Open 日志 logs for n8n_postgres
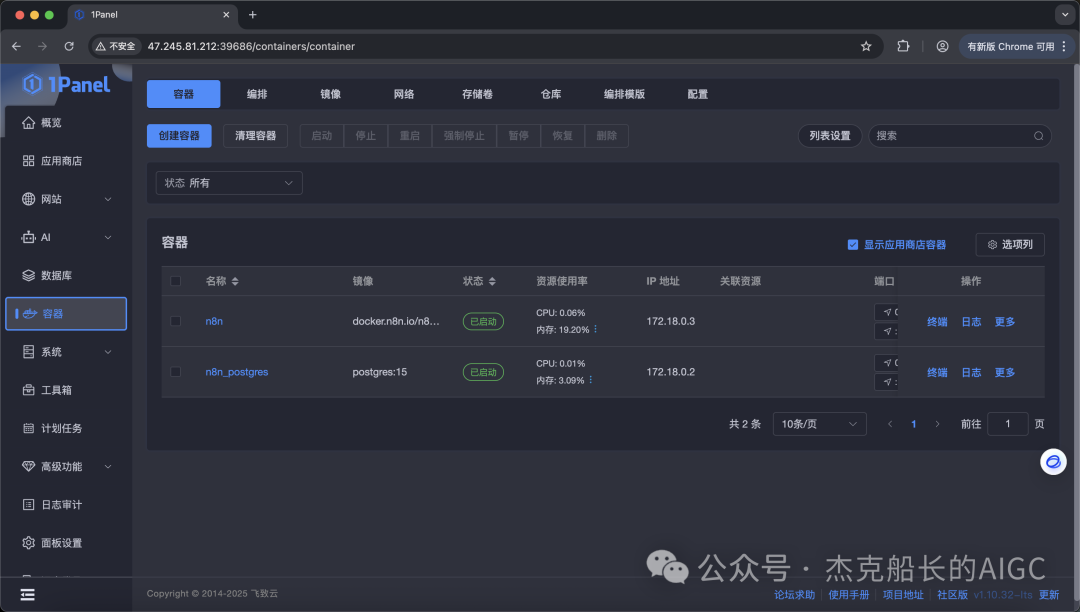Screen dimensions: 1080x612 tap(971, 372)
